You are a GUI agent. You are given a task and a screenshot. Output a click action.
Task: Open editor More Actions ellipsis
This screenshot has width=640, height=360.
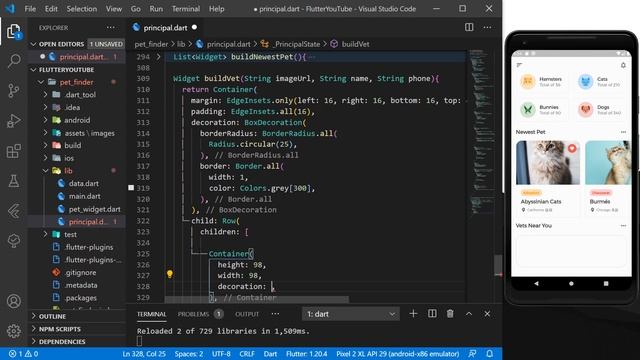pyautogui.click(x=487, y=27)
